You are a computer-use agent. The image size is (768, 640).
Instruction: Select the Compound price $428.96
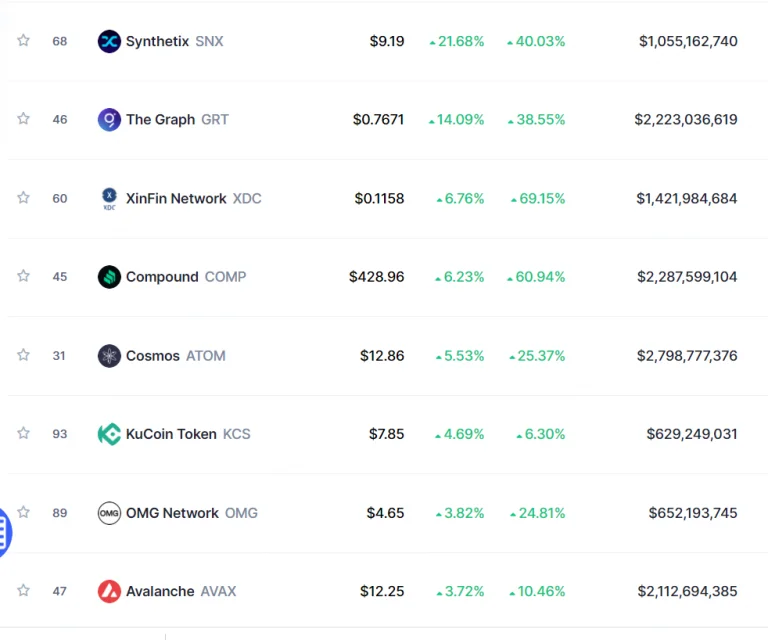[x=377, y=277]
